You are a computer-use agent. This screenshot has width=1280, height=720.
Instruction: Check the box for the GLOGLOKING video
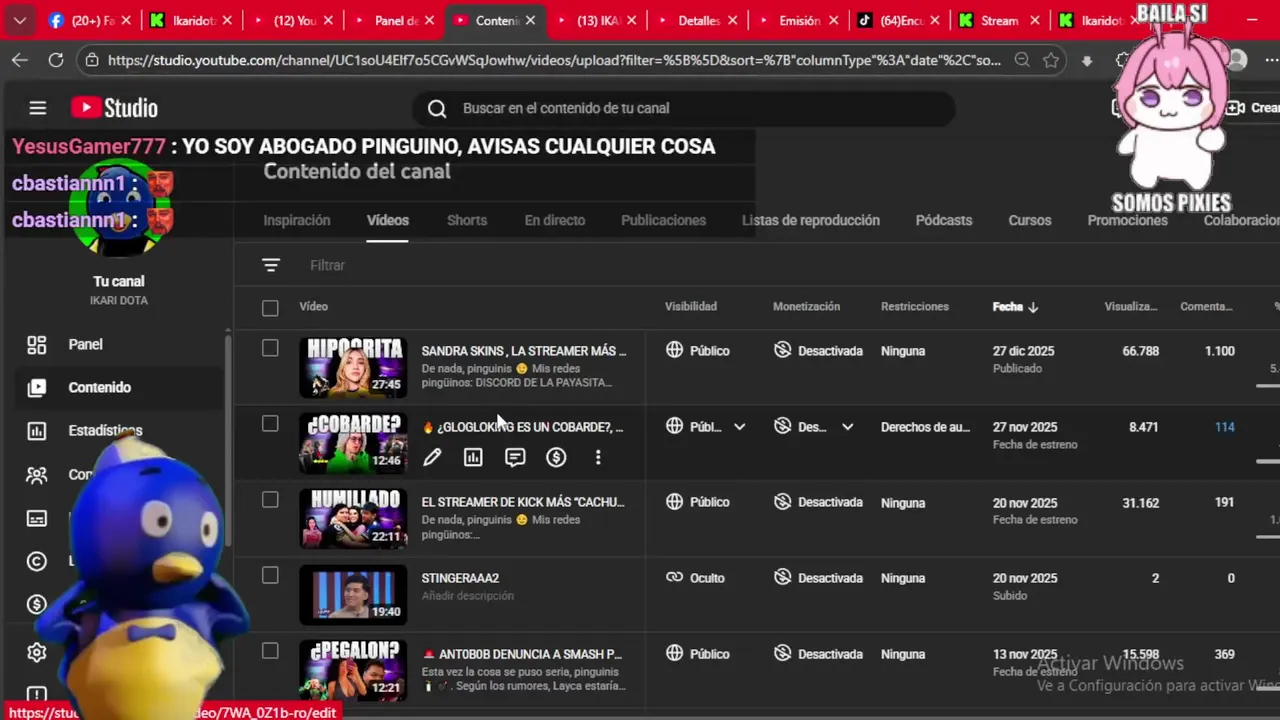[x=270, y=424]
